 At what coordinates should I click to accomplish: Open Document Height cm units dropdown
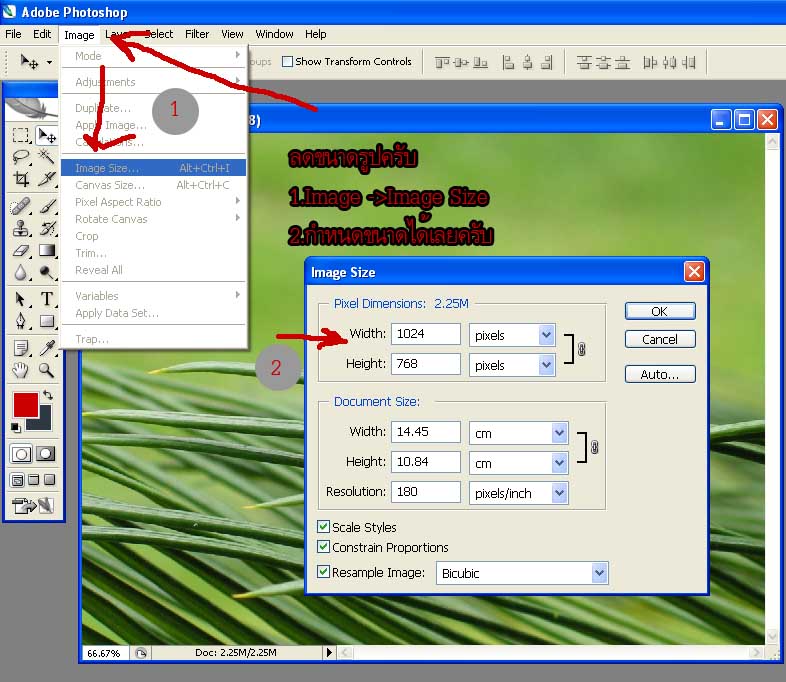coord(559,463)
